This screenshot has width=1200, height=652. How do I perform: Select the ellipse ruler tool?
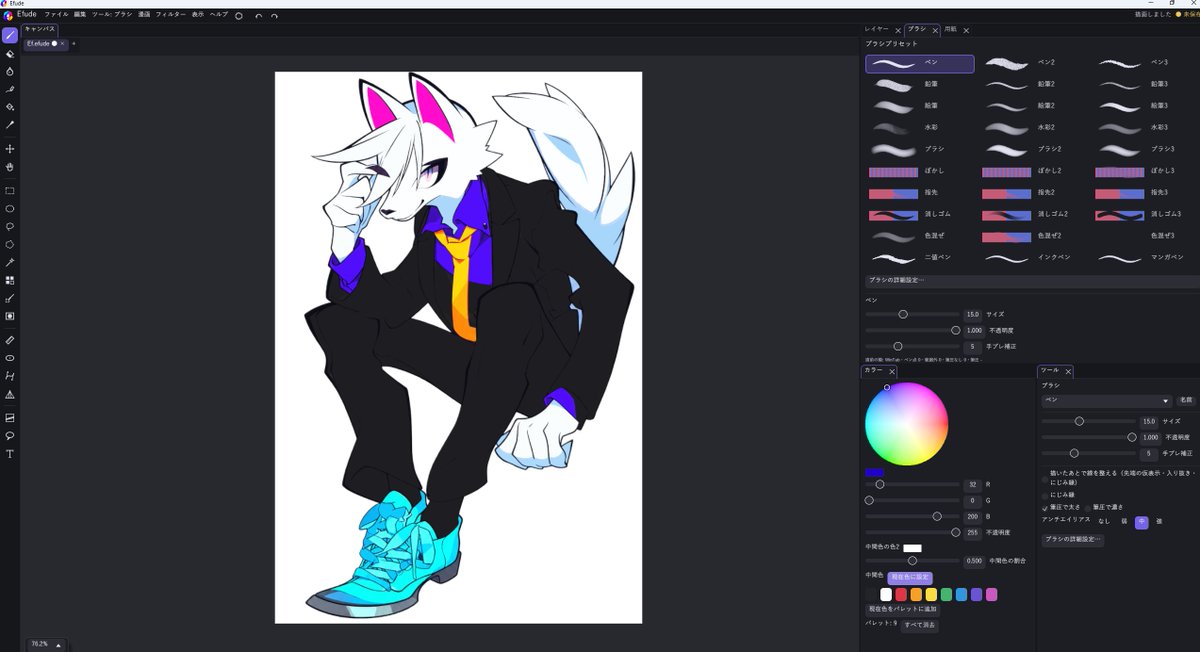[x=10, y=358]
